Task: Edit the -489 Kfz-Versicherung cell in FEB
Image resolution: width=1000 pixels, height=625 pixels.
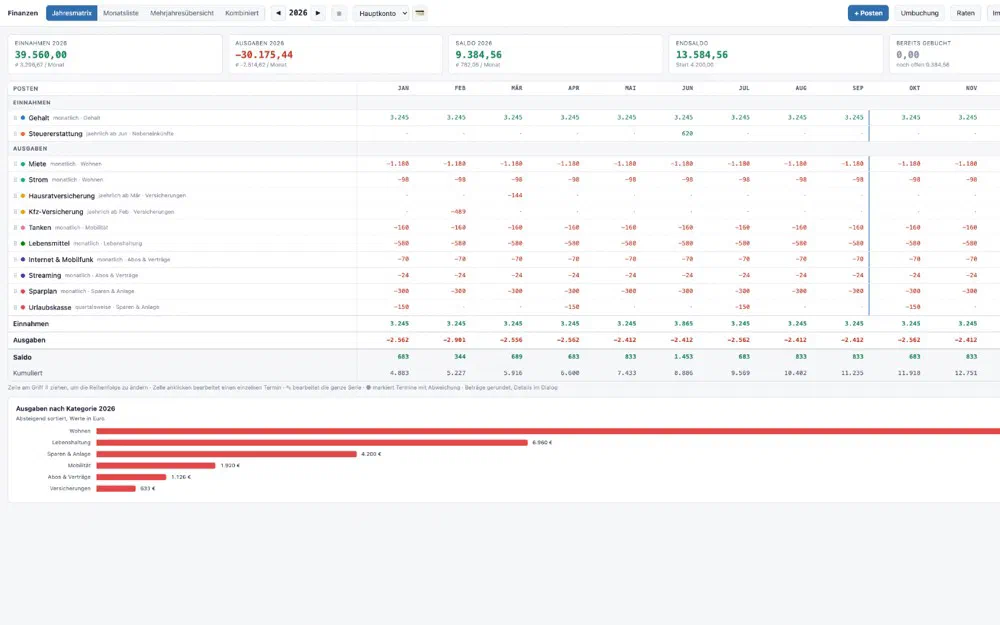Action: point(458,211)
